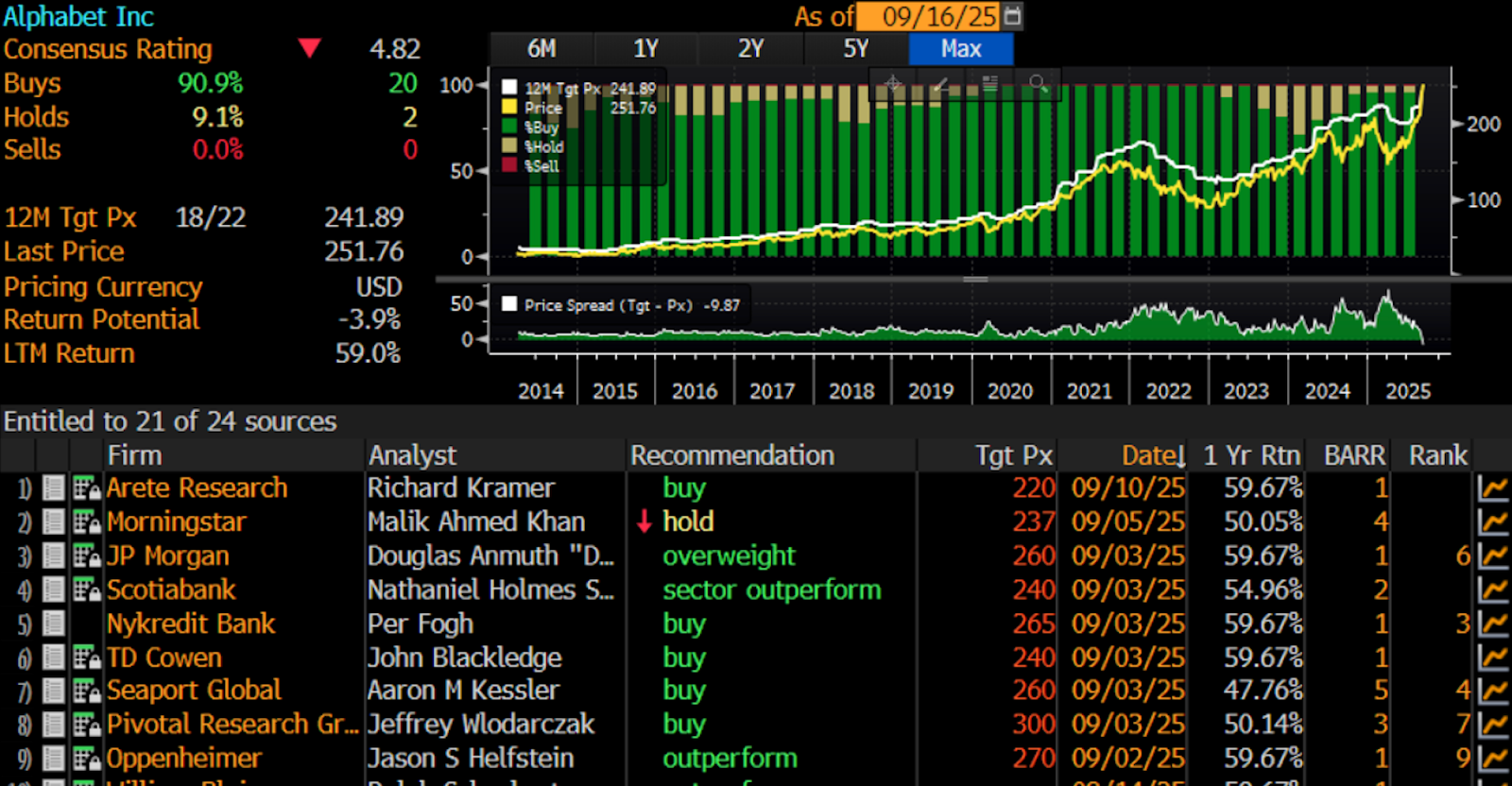Open the document icon for Seaport Global row
This screenshot has height=786, width=1512.
point(54,691)
